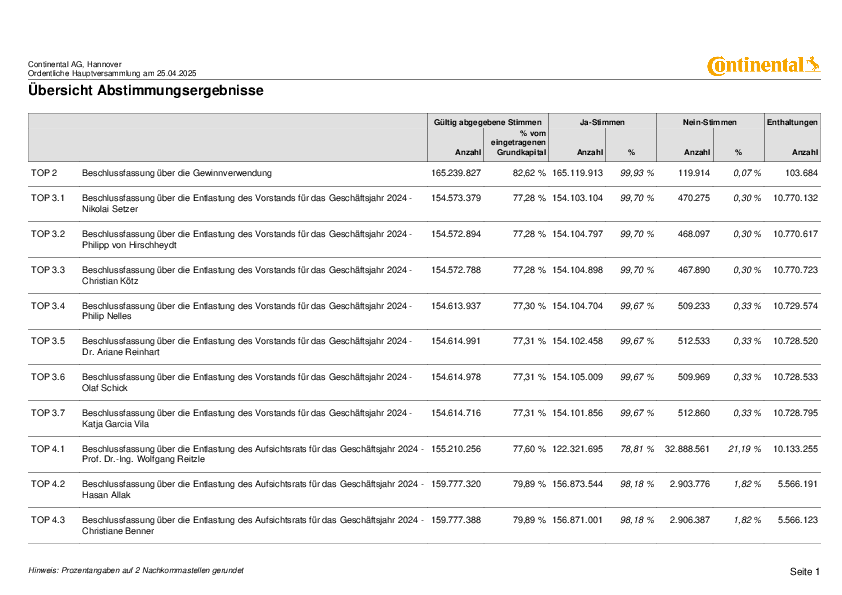Select the heading 'Übersicht Abstimmungsergebnisse'
The height and width of the screenshot is (595, 842).
(146, 90)
